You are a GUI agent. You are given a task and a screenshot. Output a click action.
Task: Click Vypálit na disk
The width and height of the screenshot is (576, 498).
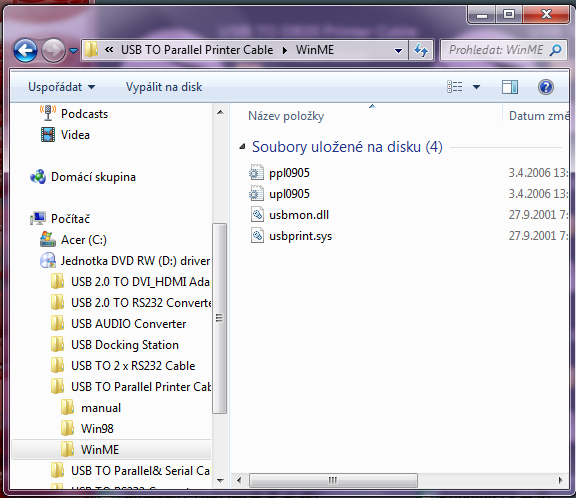[164, 87]
